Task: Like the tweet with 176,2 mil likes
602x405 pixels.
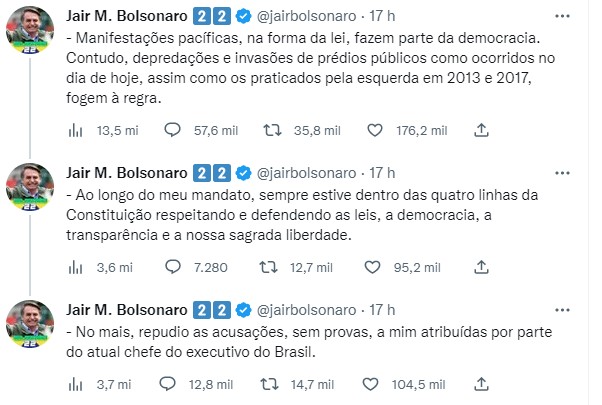Action: pyautogui.click(x=375, y=129)
